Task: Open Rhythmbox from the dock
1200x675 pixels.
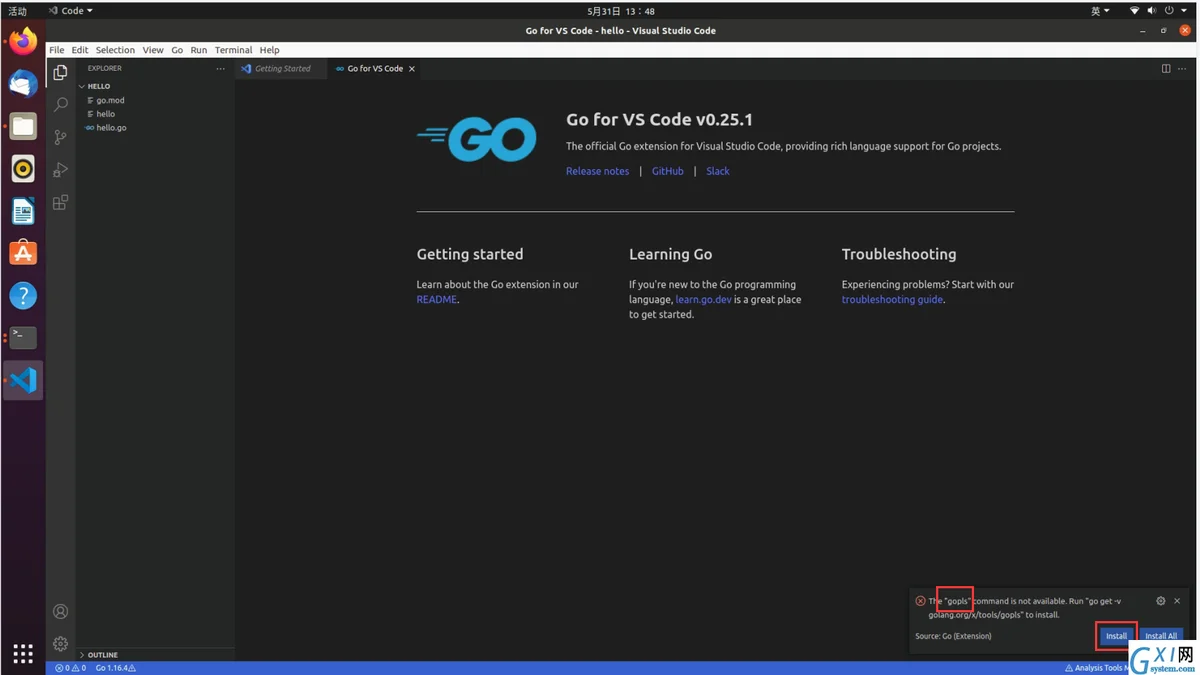Action: point(23,169)
